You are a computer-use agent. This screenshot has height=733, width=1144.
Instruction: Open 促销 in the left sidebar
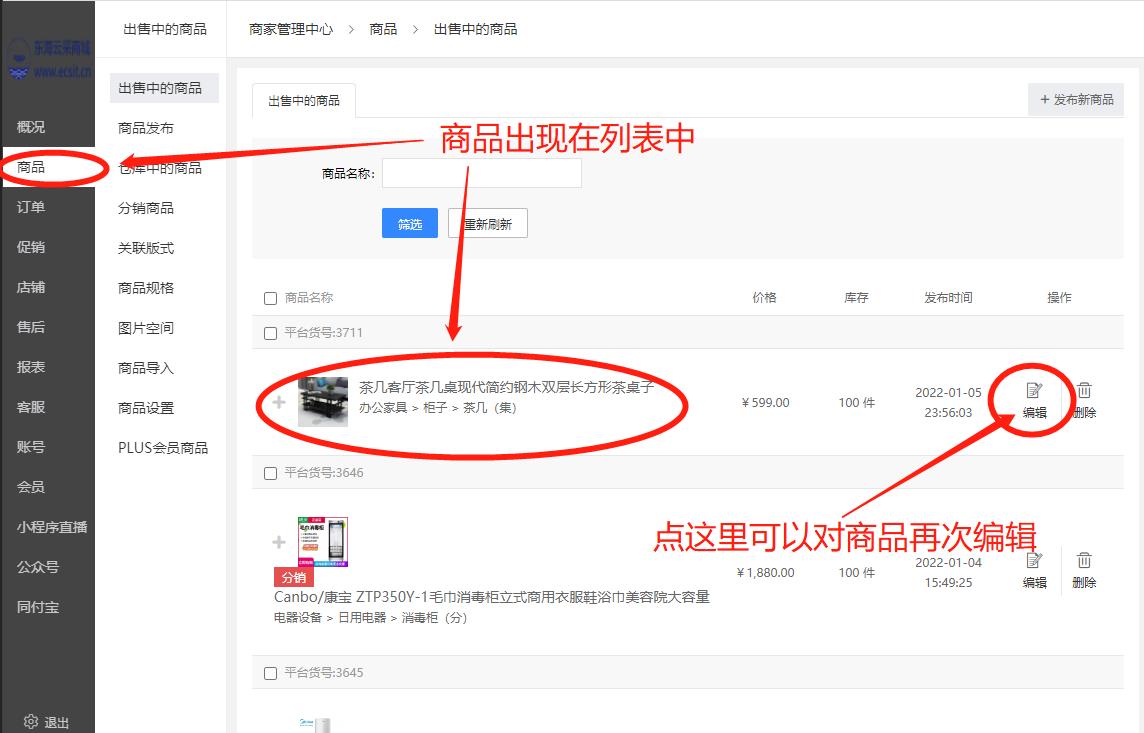click(x=31, y=247)
